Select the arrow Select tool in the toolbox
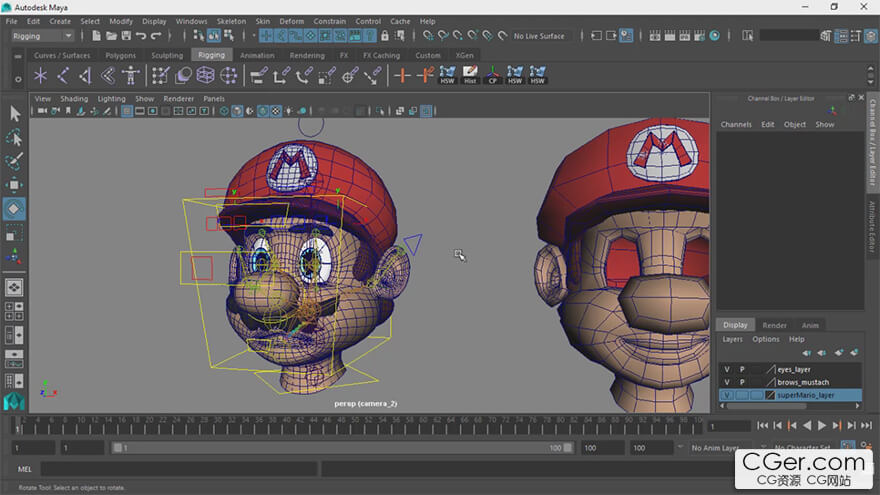Viewport: 880px width, 495px height. pyautogui.click(x=14, y=113)
